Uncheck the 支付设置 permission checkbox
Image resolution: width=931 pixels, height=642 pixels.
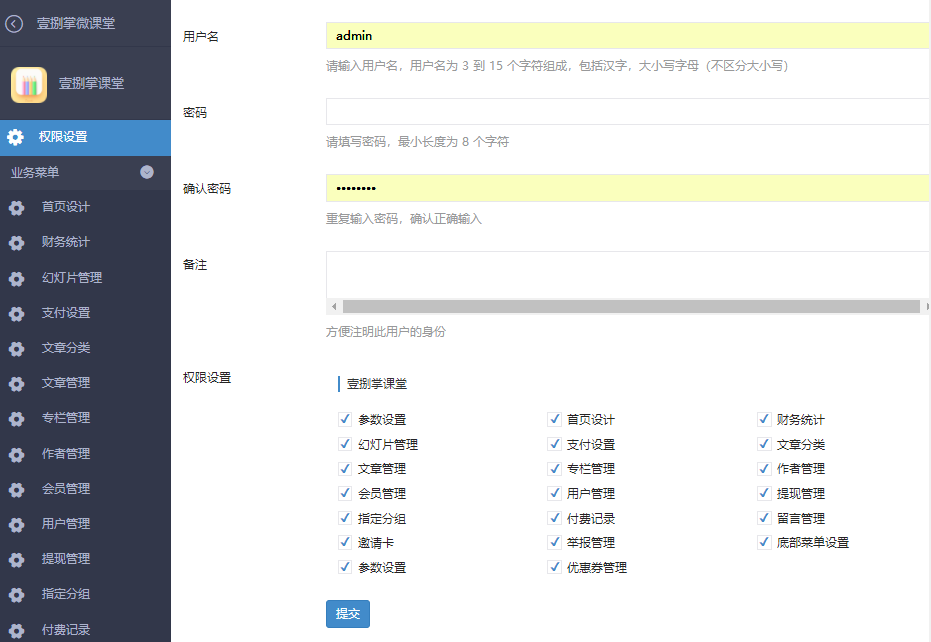pyautogui.click(x=555, y=444)
